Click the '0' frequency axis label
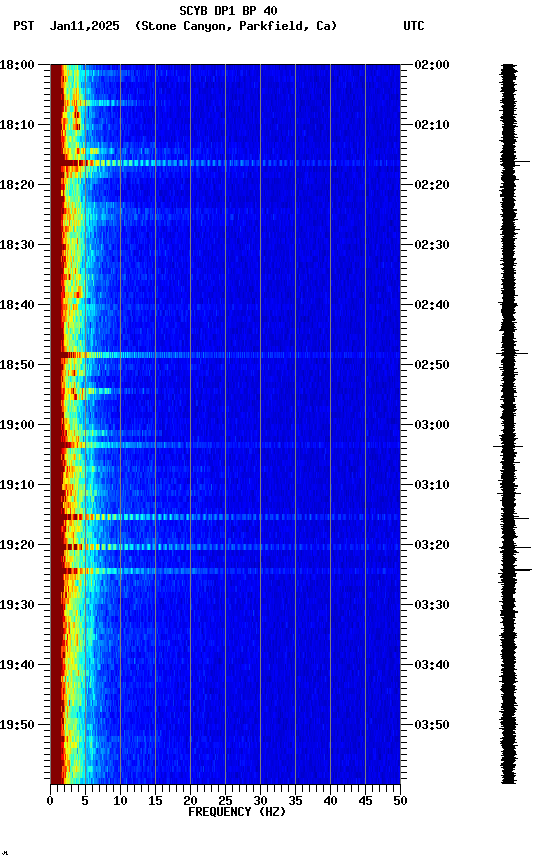552x864 pixels. point(50,801)
